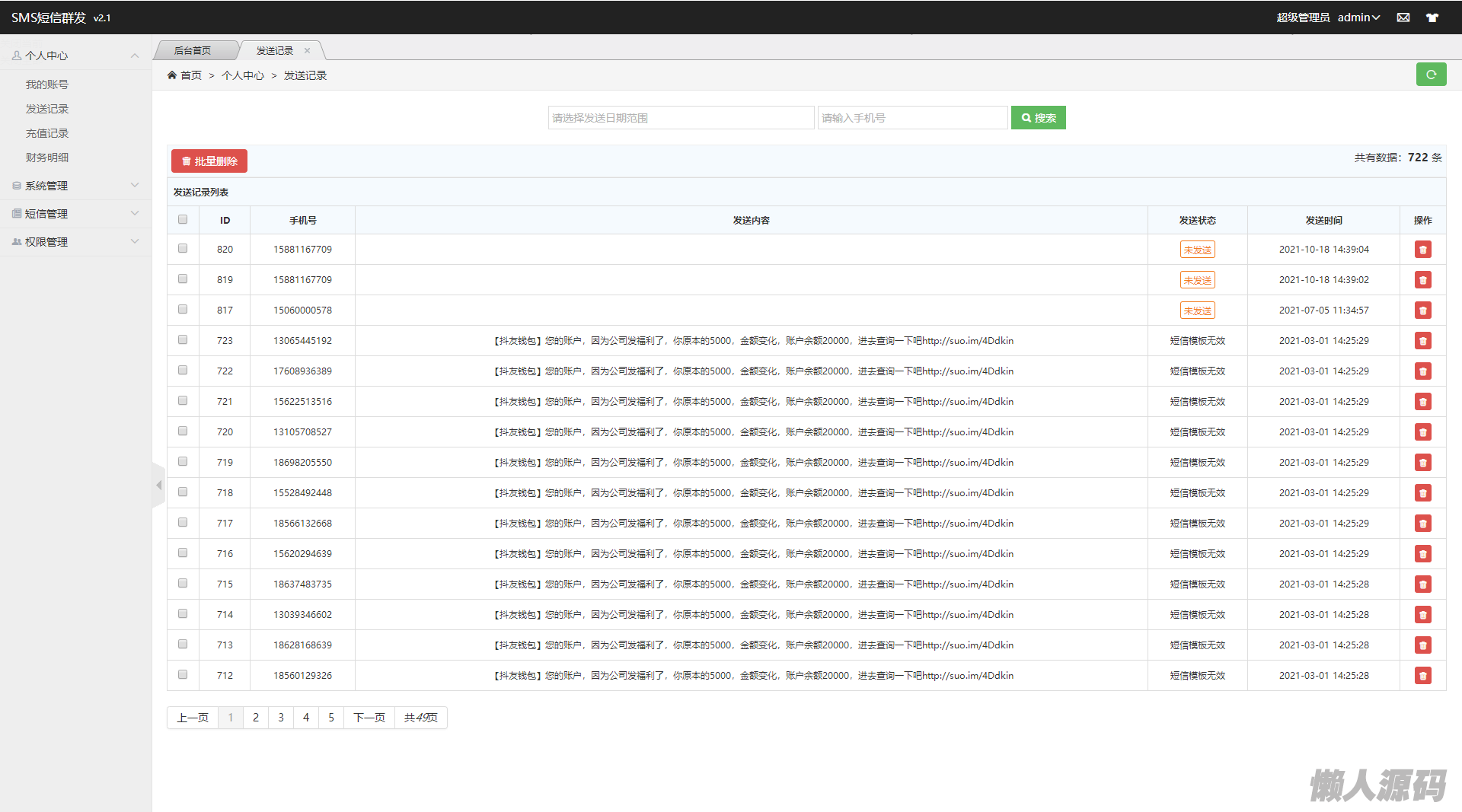Toggle the select-all checkbox in header
This screenshot has width=1462, height=812.
tap(183, 220)
